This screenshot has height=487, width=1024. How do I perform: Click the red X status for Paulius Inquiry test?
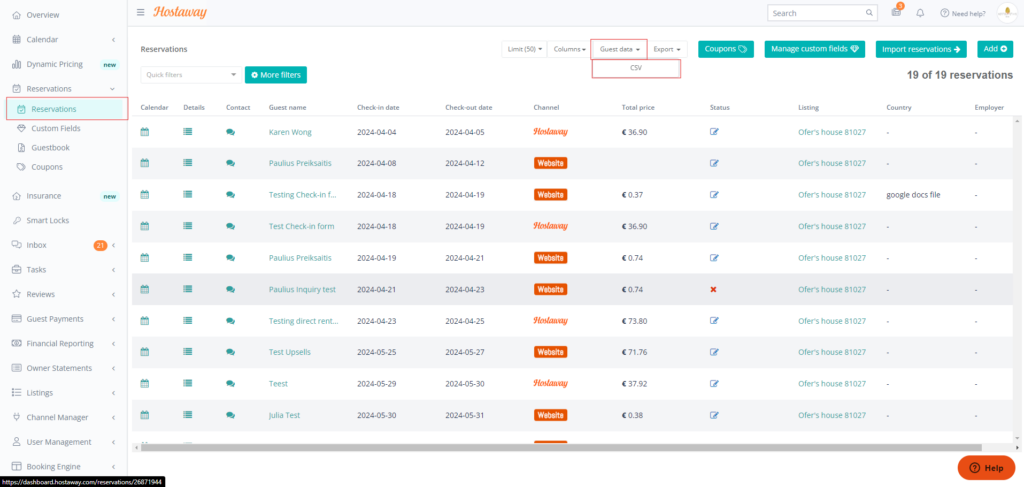point(714,289)
